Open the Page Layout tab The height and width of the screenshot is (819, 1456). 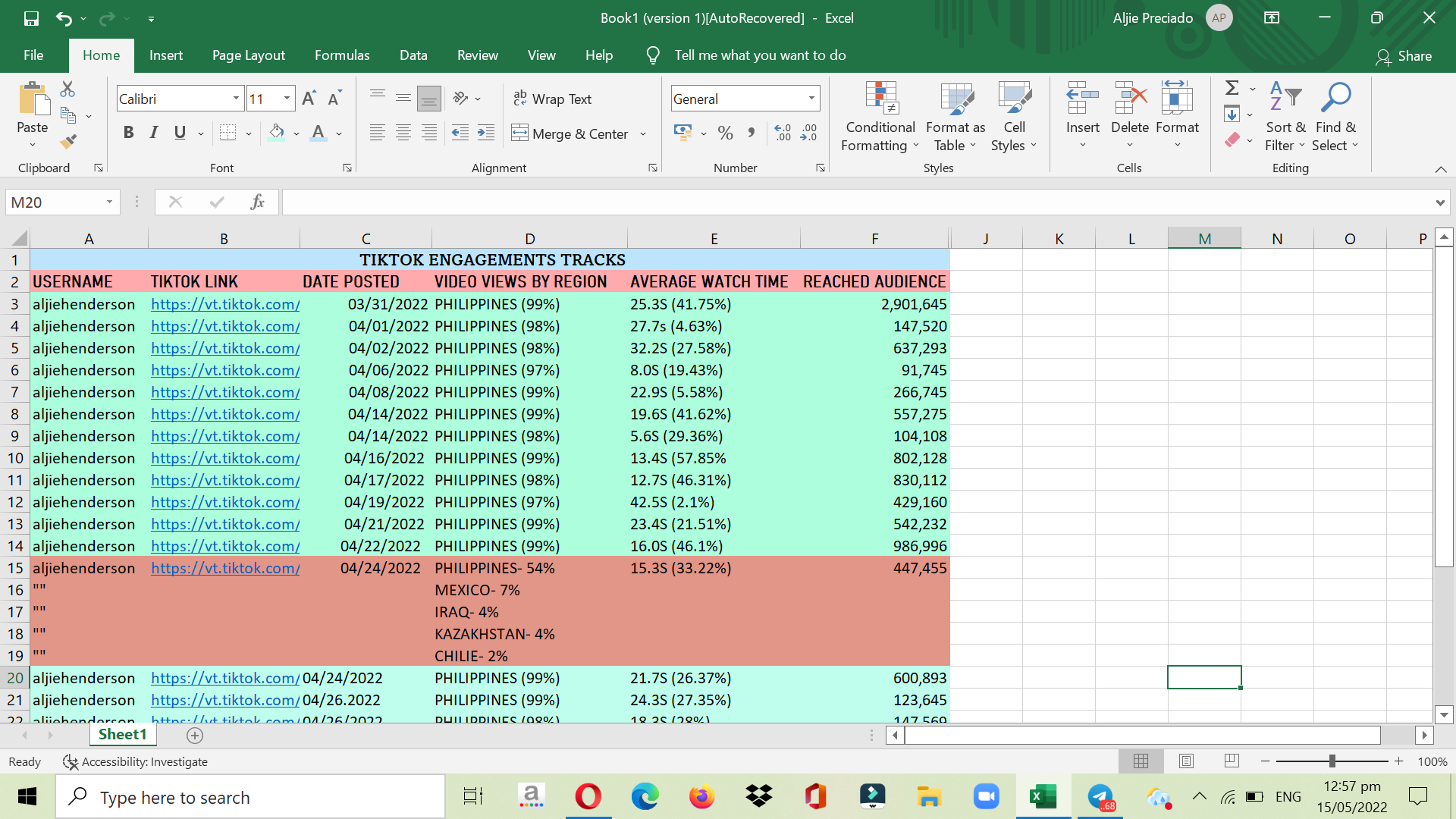tap(249, 55)
